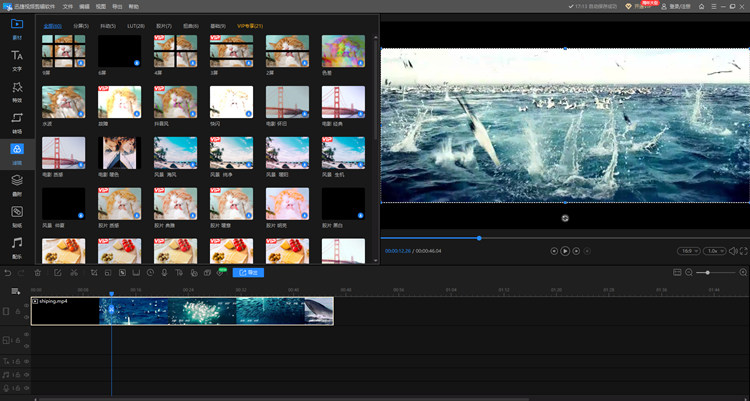This screenshot has height=401, width=750.
Task: Toggle visibility eye on the video track
Action: pos(27,305)
